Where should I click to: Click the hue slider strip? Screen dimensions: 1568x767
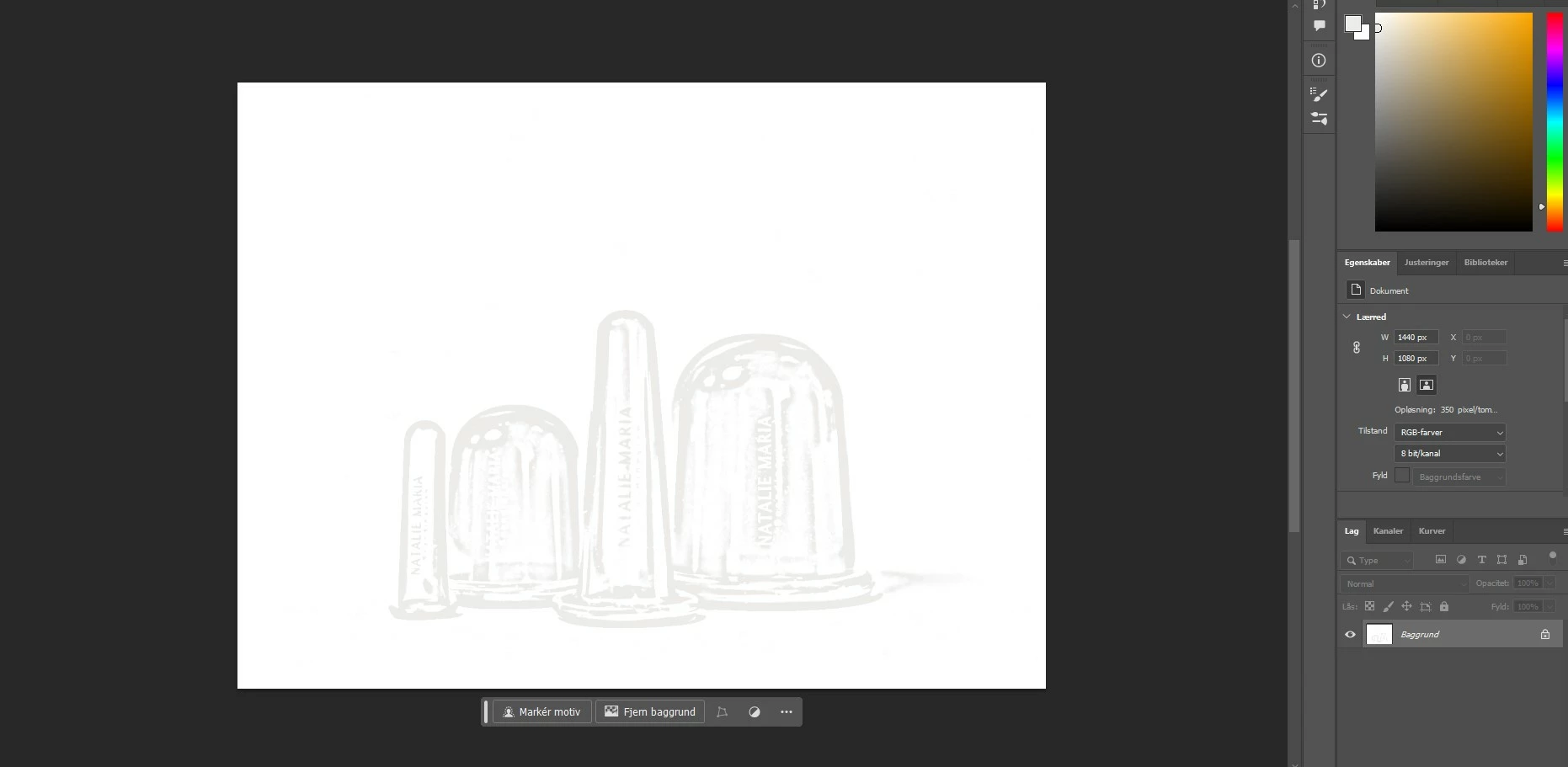[x=1555, y=122]
